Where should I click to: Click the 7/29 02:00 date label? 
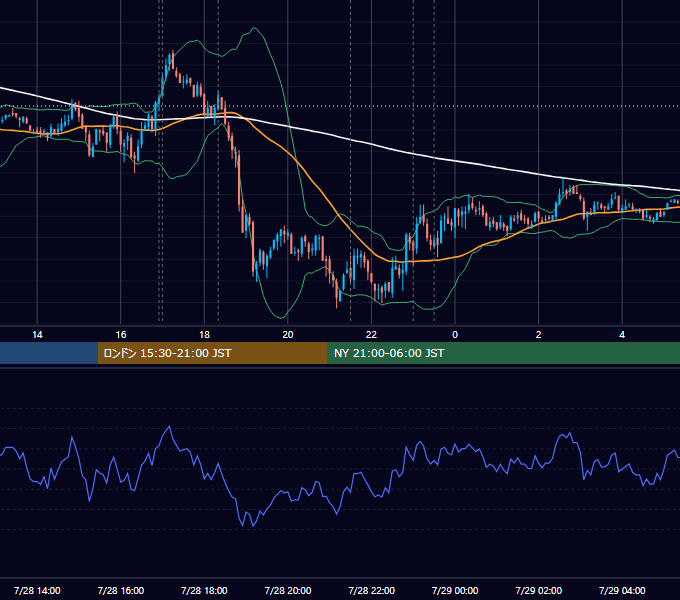pos(539,590)
